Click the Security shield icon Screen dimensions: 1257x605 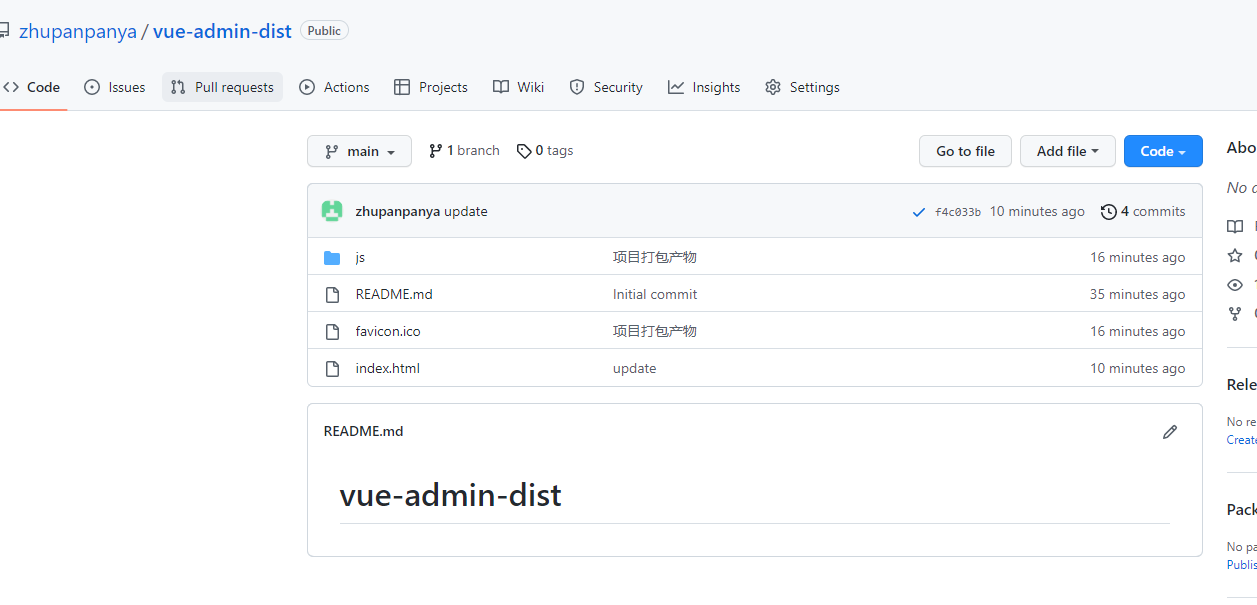pos(577,87)
